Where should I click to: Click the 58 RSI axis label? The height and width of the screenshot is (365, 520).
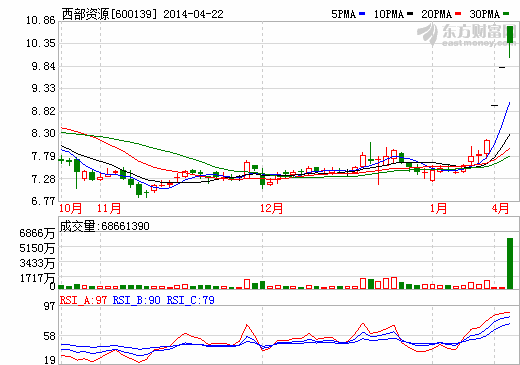point(50,336)
